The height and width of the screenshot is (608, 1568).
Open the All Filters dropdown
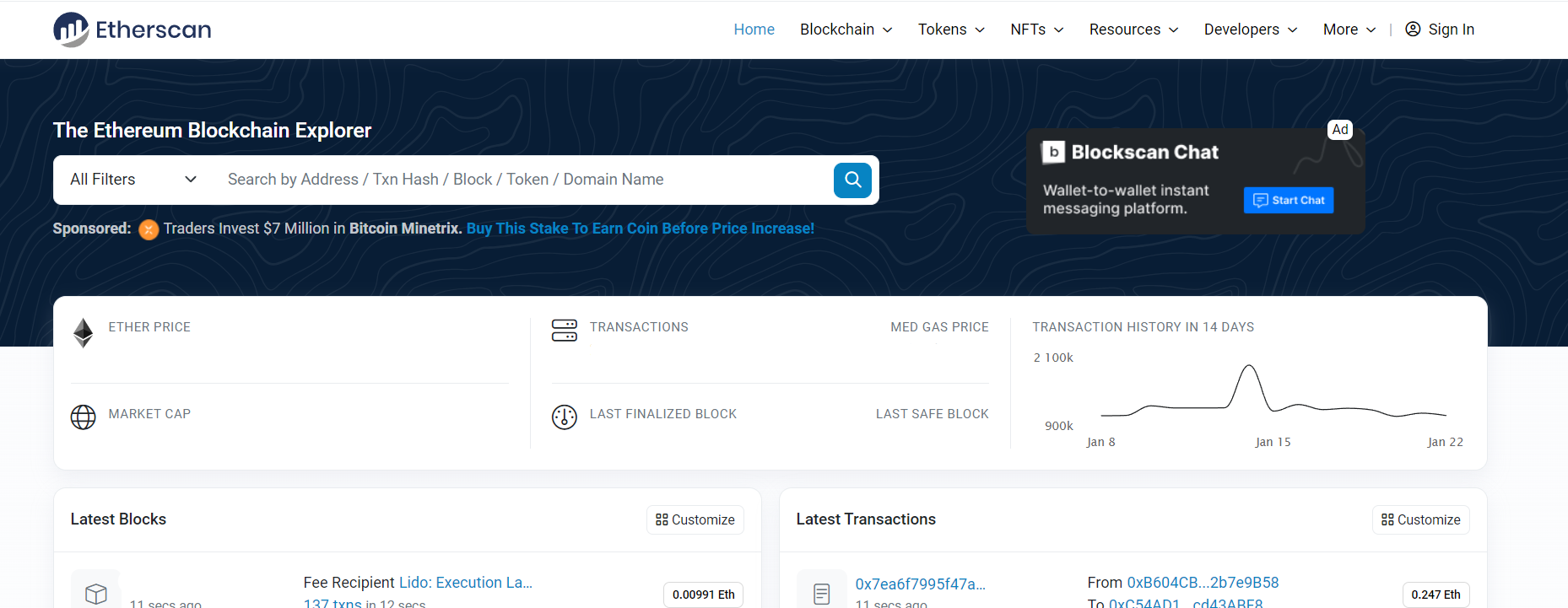point(133,180)
